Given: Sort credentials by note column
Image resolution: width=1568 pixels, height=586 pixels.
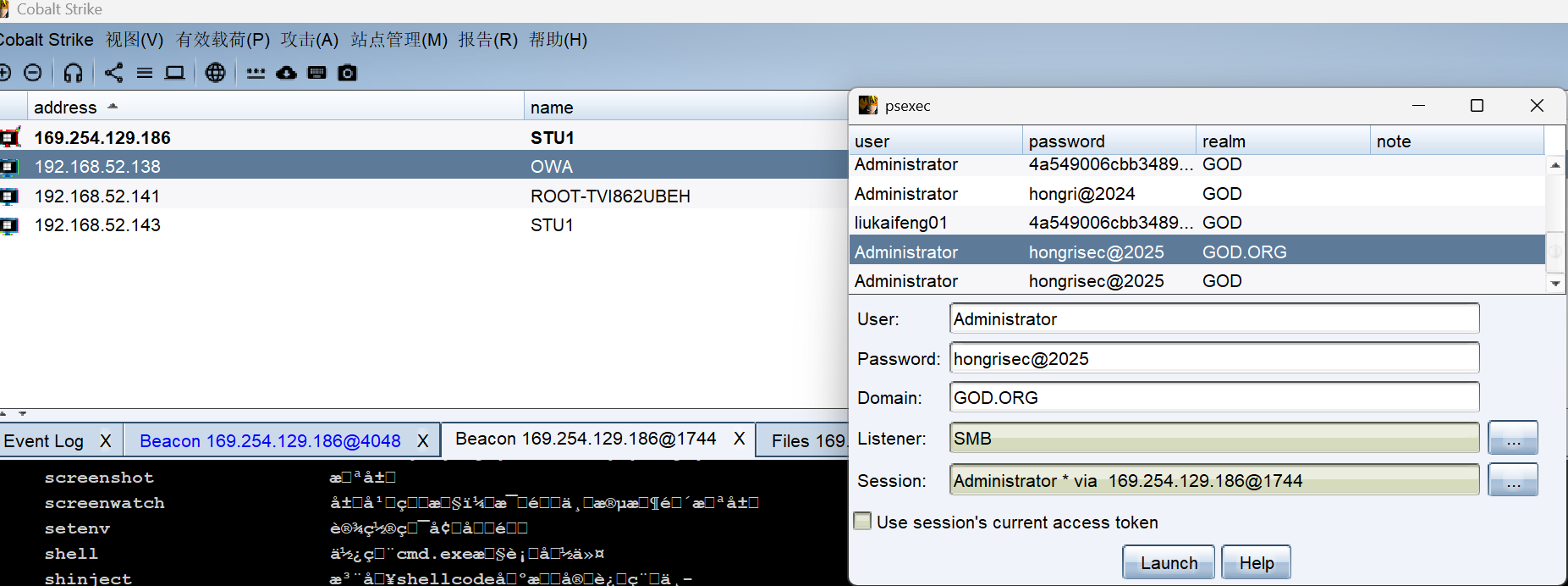Looking at the screenshot, I should coord(1457,141).
